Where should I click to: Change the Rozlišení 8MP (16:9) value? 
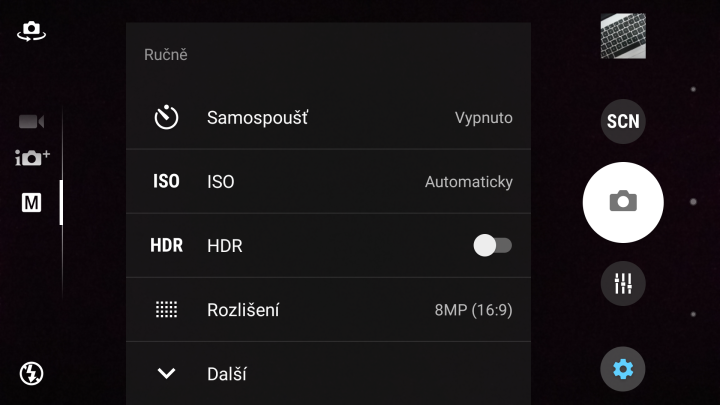point(473,310)
